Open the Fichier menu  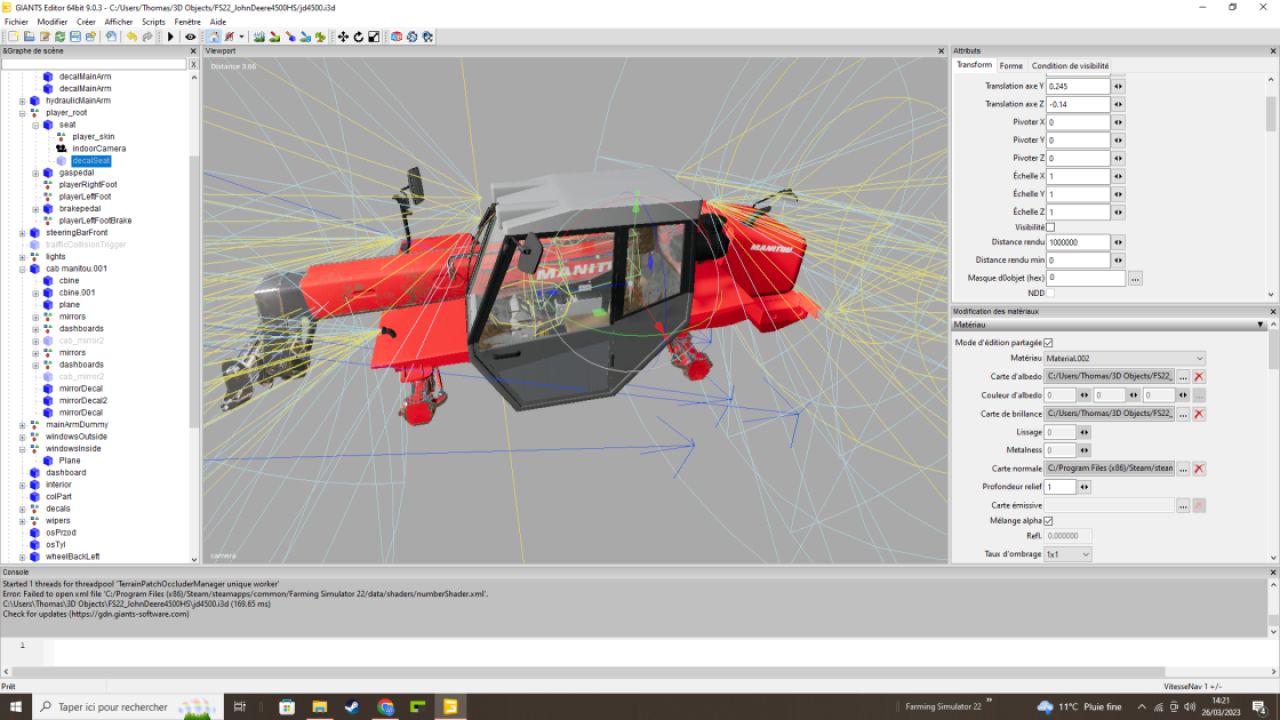tap(16, 21)
